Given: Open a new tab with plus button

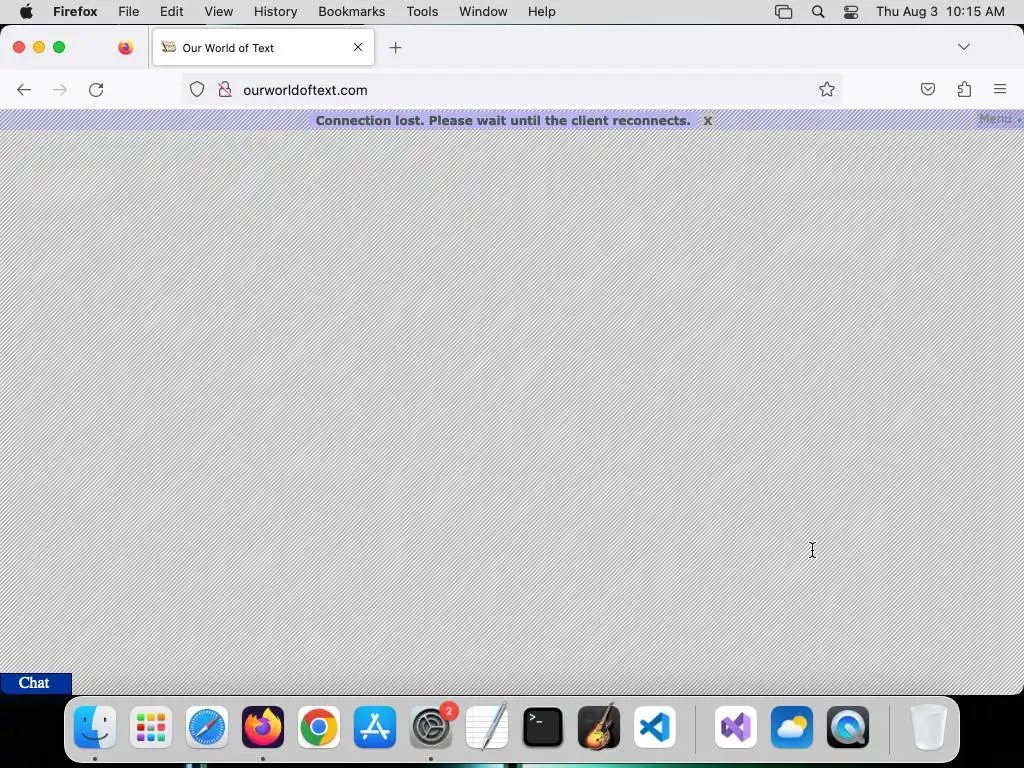Looking at the screenshot, I should pos(395,48).
